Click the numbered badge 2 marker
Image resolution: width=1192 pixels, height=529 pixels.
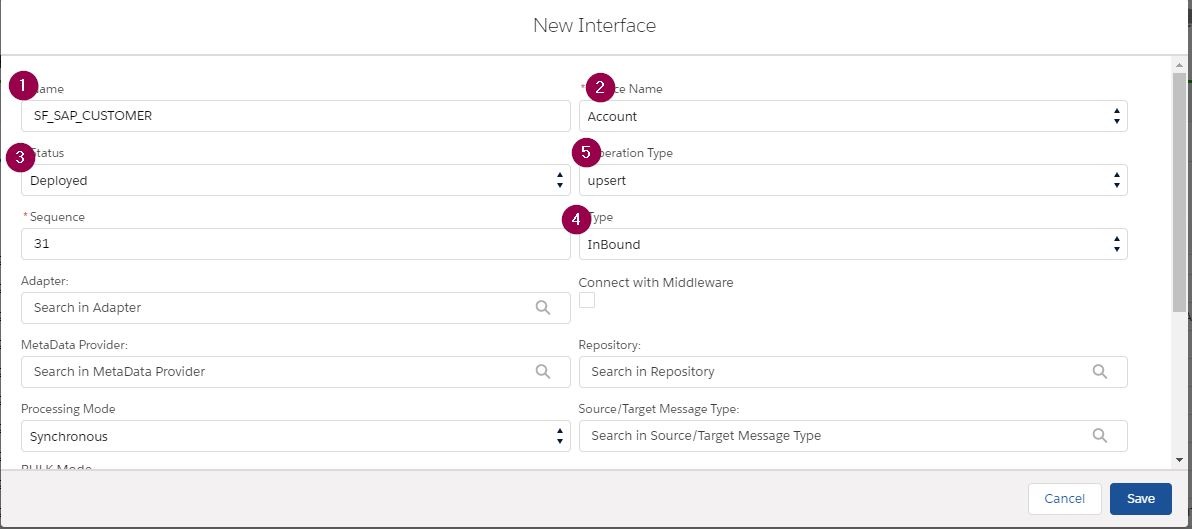coord(600,87)
